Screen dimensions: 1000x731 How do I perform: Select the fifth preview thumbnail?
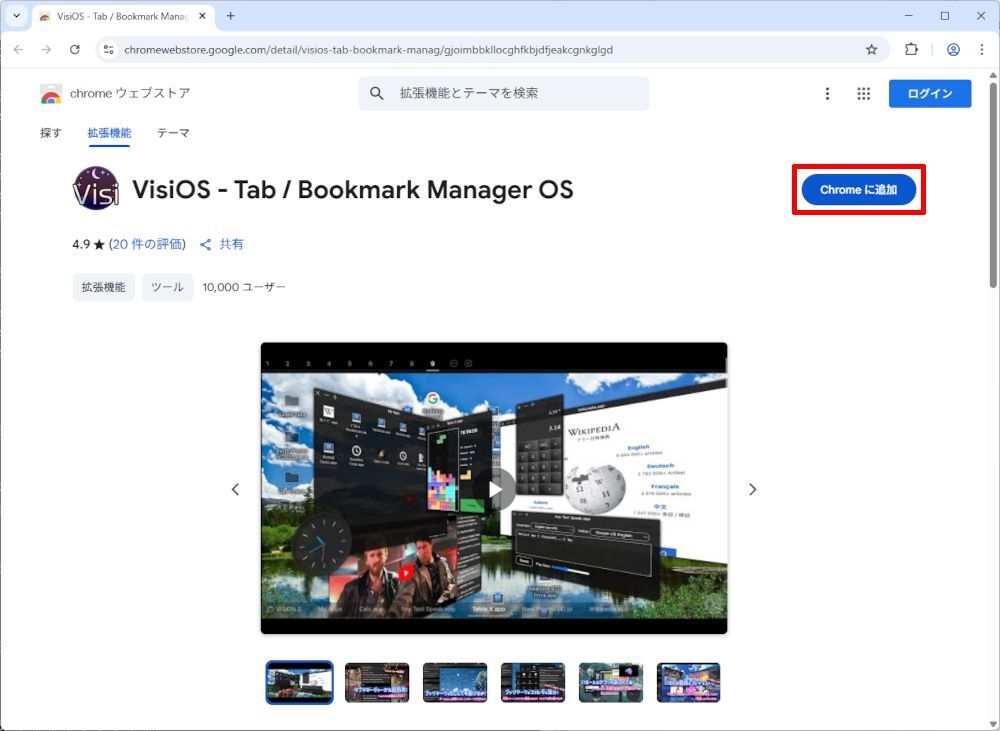pyautogui.click(x=610, y=682)
